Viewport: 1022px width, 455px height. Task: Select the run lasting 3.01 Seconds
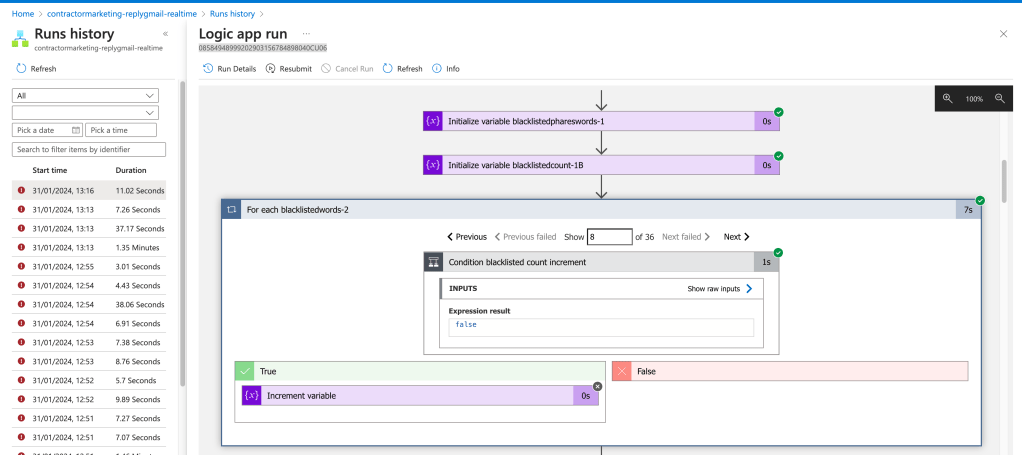(x=89, y=267)
